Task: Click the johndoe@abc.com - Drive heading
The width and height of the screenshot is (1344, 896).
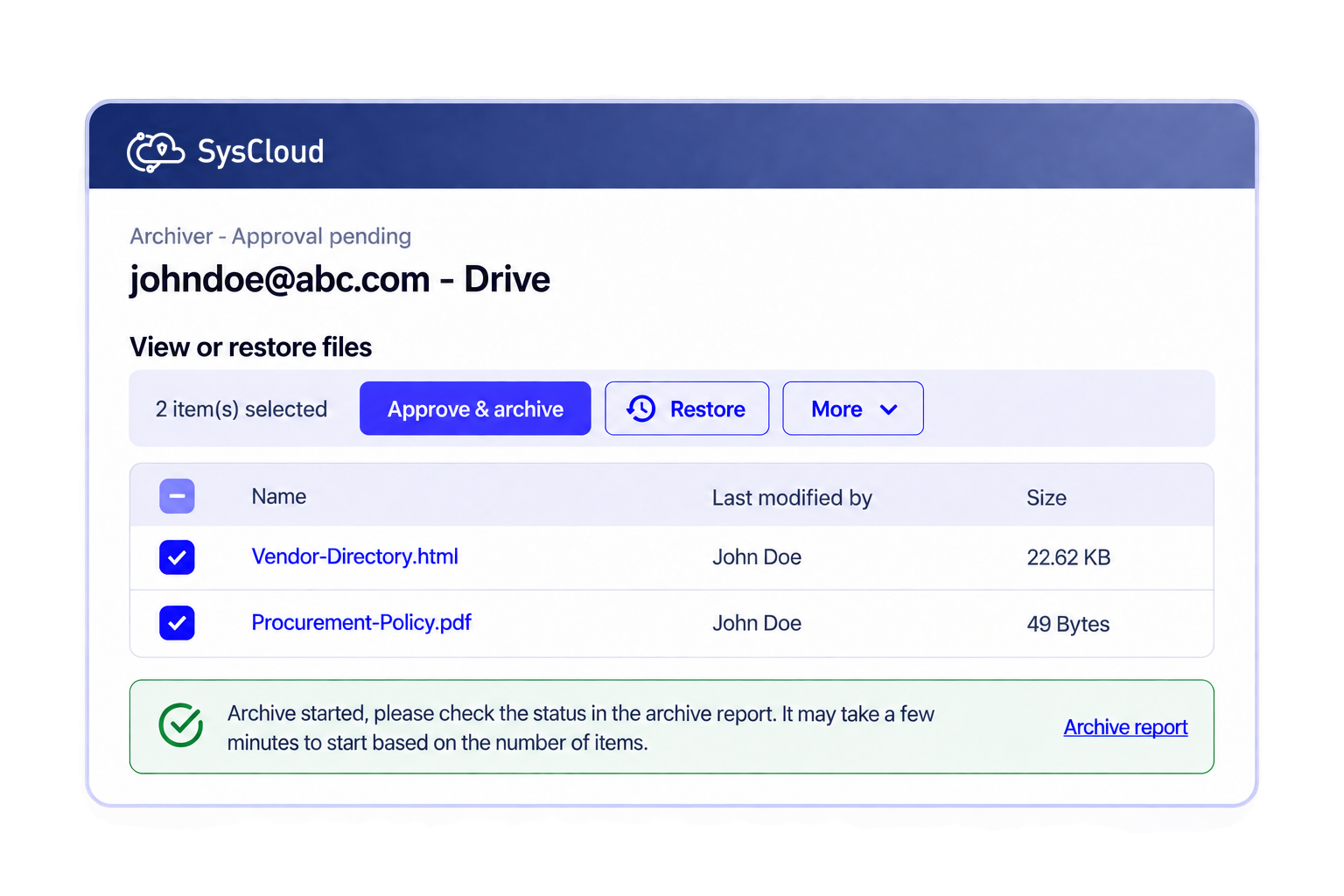Action: (339, 279)
